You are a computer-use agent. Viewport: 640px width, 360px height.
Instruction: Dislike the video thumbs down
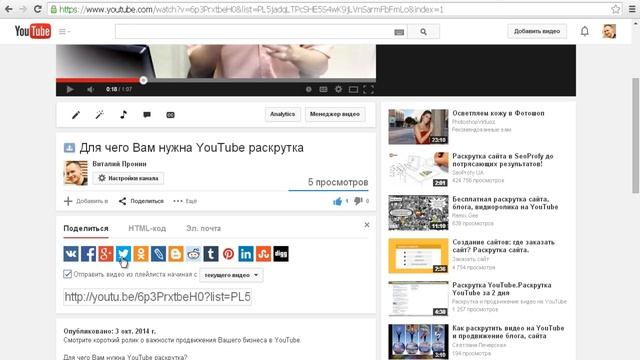358,201
